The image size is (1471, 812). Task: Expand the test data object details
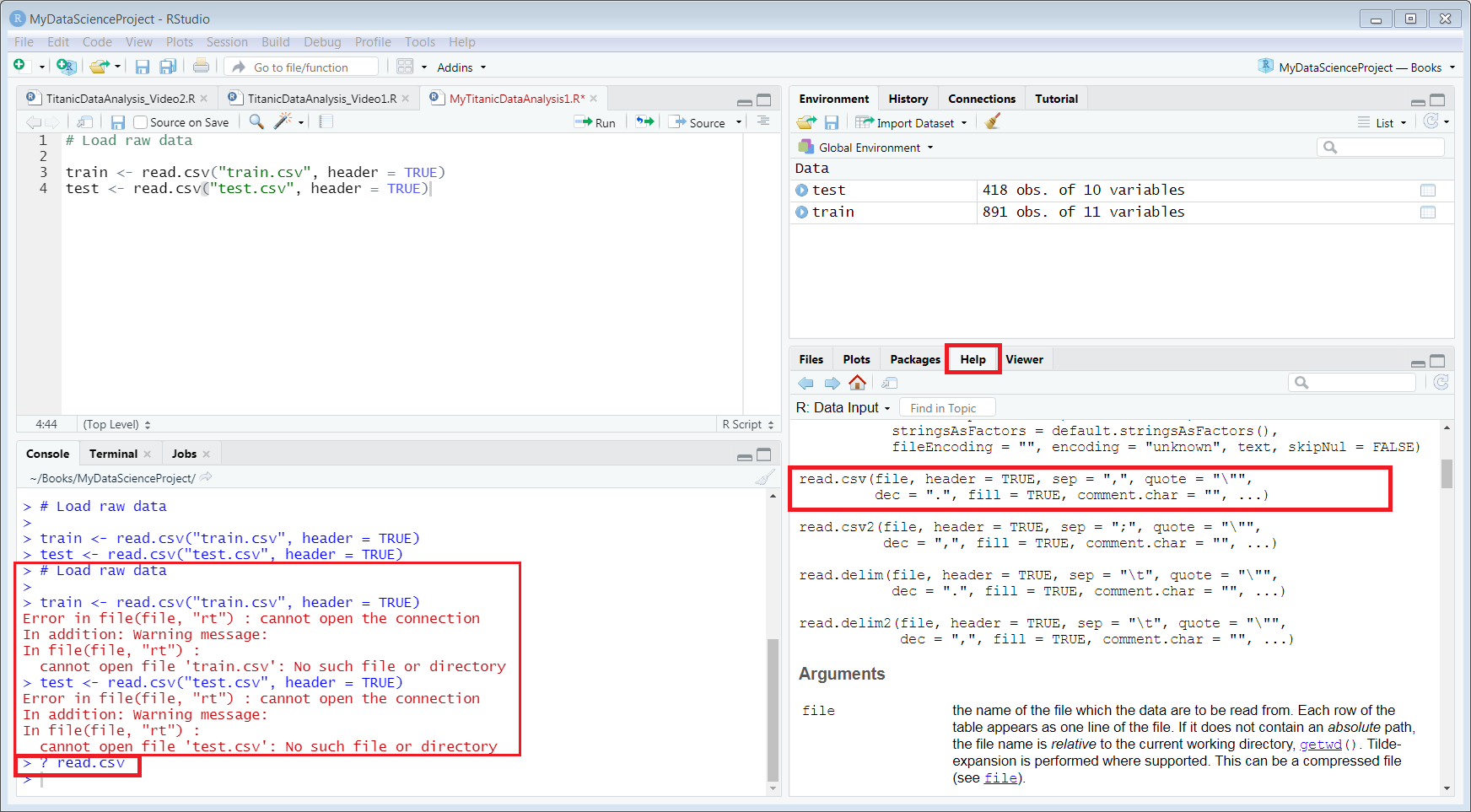pos(801,191)
